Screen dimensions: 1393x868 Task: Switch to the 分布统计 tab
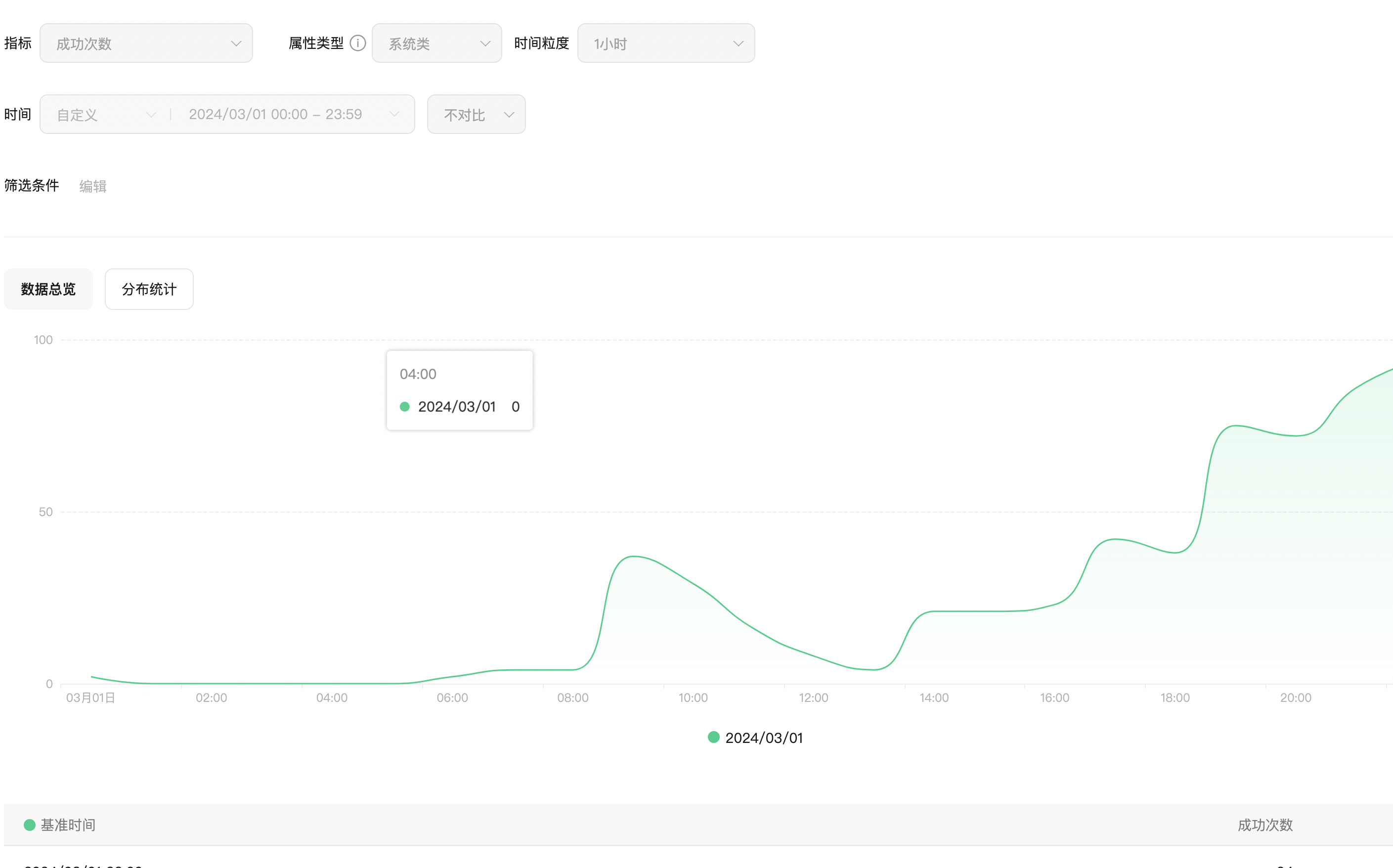[149, 289]
